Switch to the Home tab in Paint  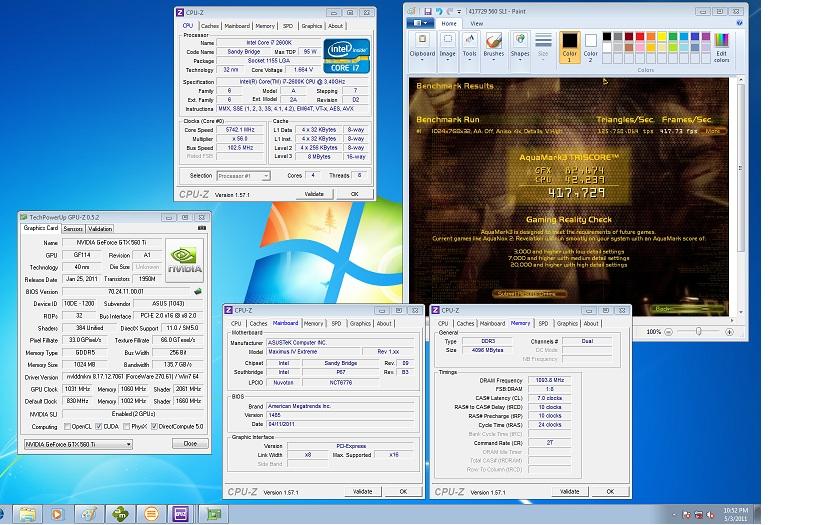click(449, 23)
